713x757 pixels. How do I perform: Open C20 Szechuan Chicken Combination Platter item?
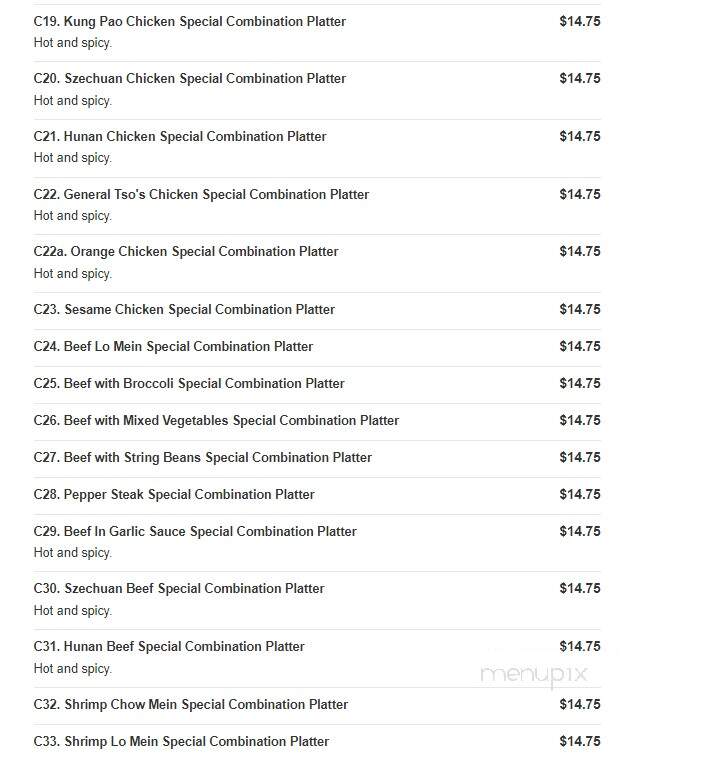[190, 79]
